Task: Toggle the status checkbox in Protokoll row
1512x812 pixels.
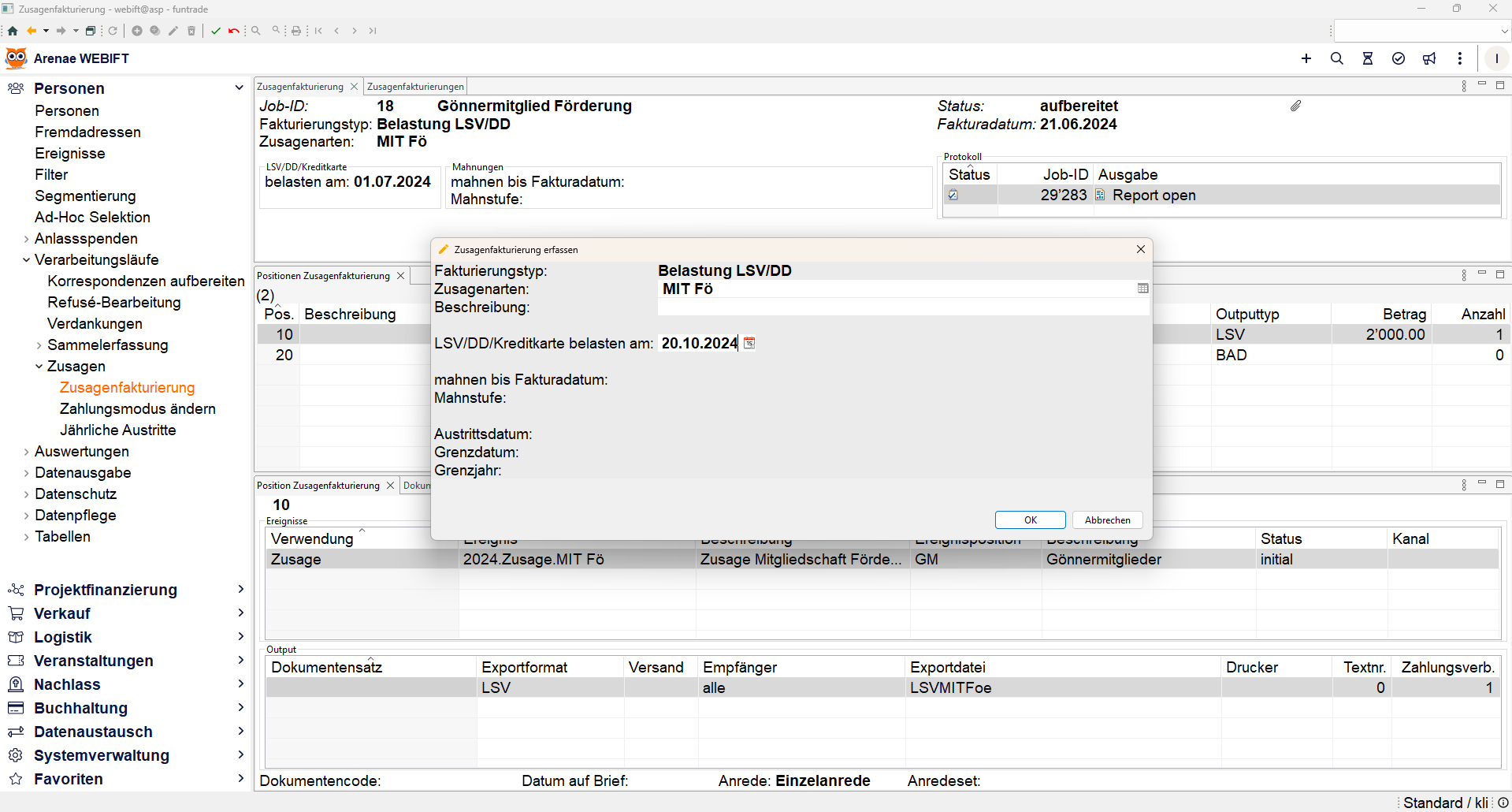Action: click(953, 196)
